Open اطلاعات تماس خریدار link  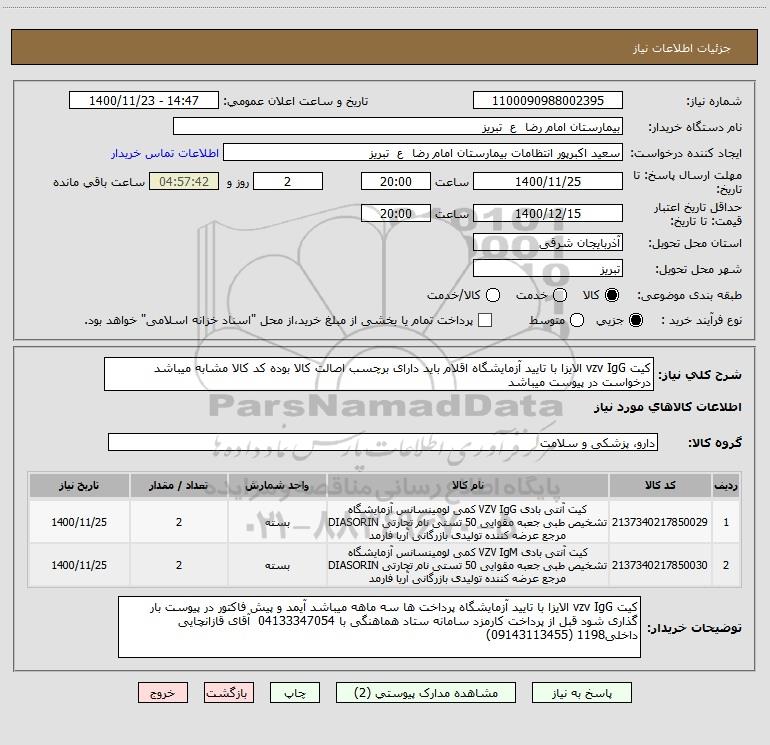point(165,153)
